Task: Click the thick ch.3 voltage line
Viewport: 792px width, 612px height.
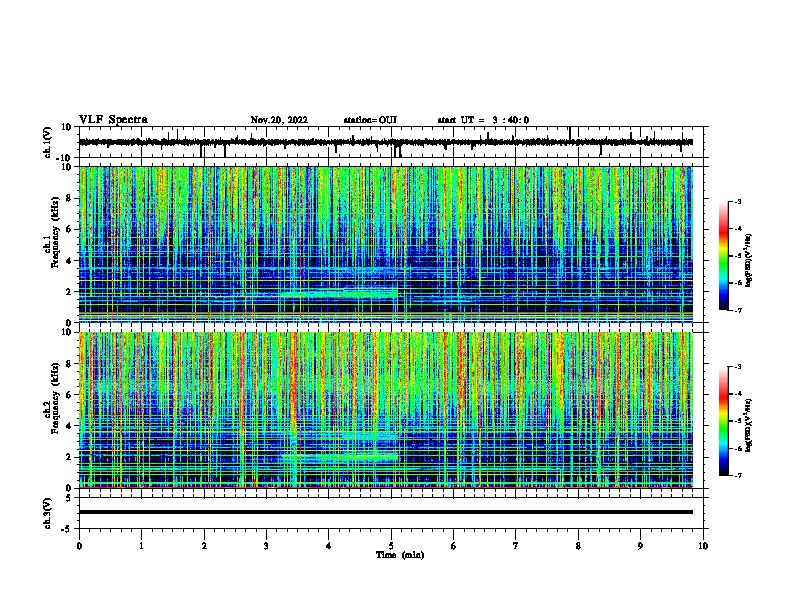Action: (385, 512)
